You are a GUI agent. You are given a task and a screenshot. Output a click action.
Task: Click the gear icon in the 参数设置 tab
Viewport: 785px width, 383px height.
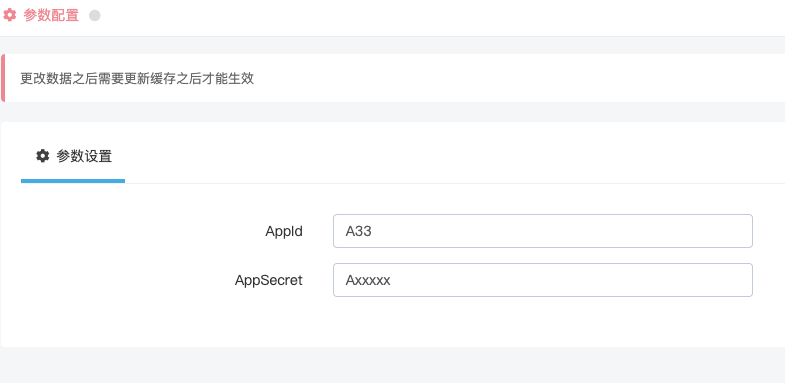tap(43, 156)
